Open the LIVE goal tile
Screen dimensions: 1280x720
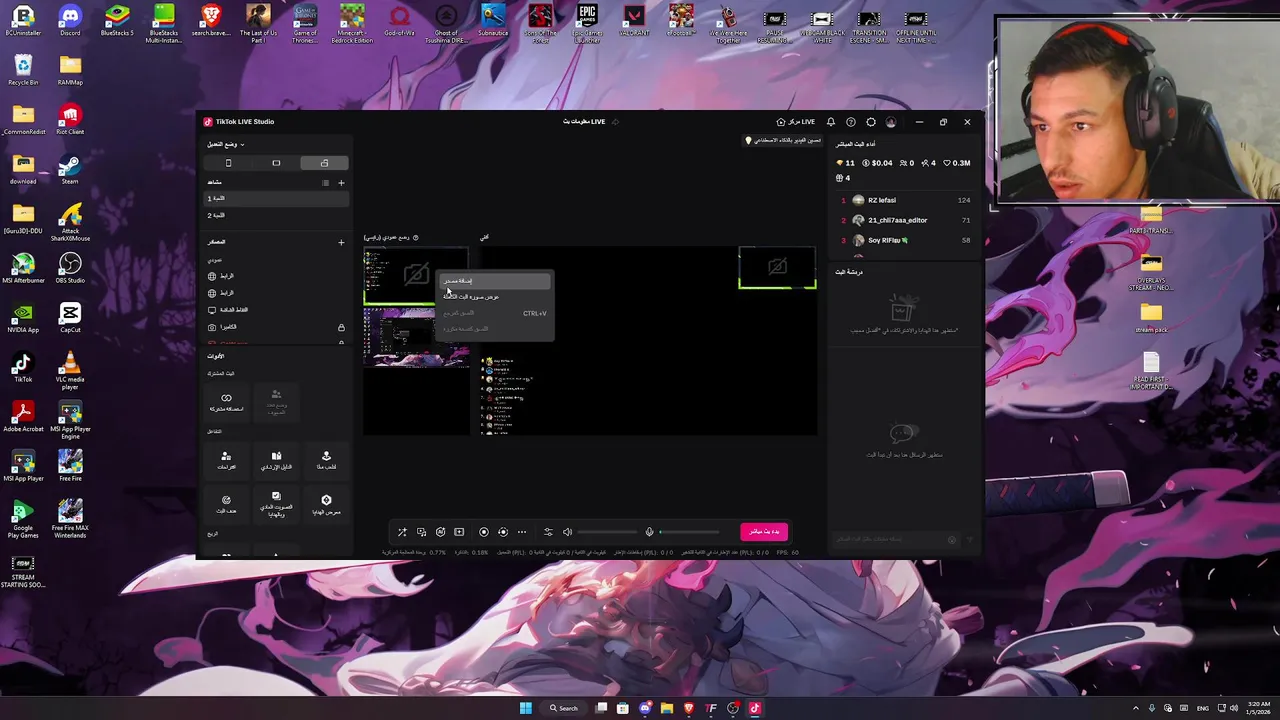coord(226,503)
